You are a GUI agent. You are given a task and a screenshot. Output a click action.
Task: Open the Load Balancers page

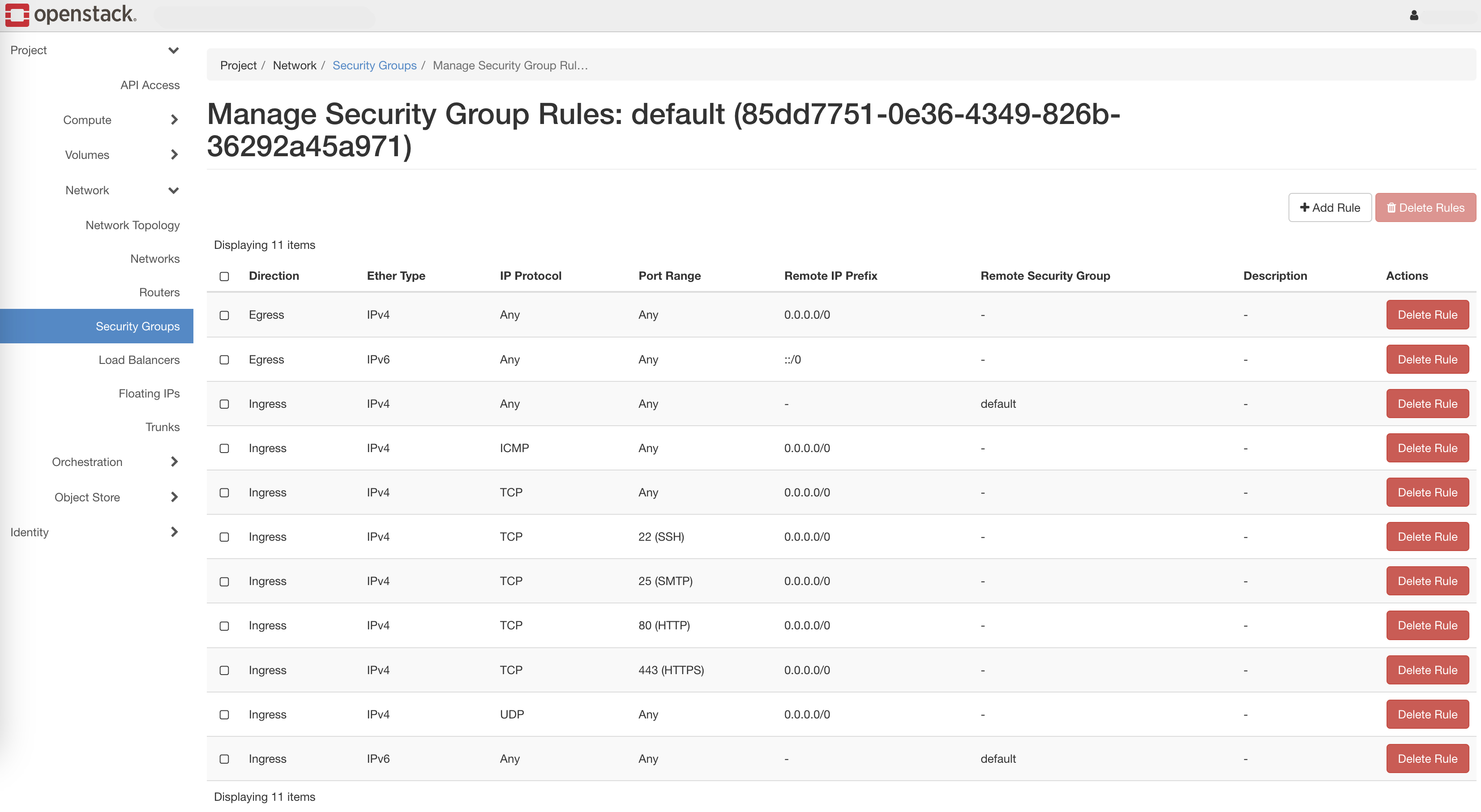[x=138, y=360]
